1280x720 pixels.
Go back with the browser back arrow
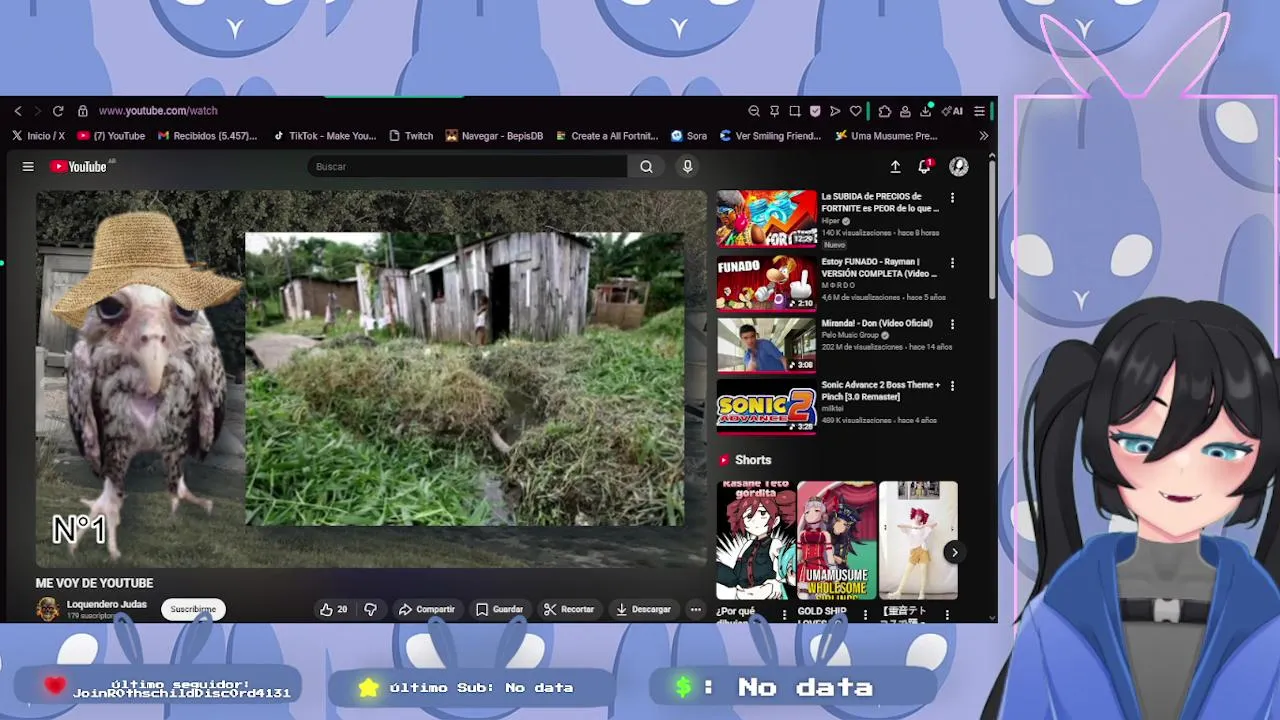18,111
